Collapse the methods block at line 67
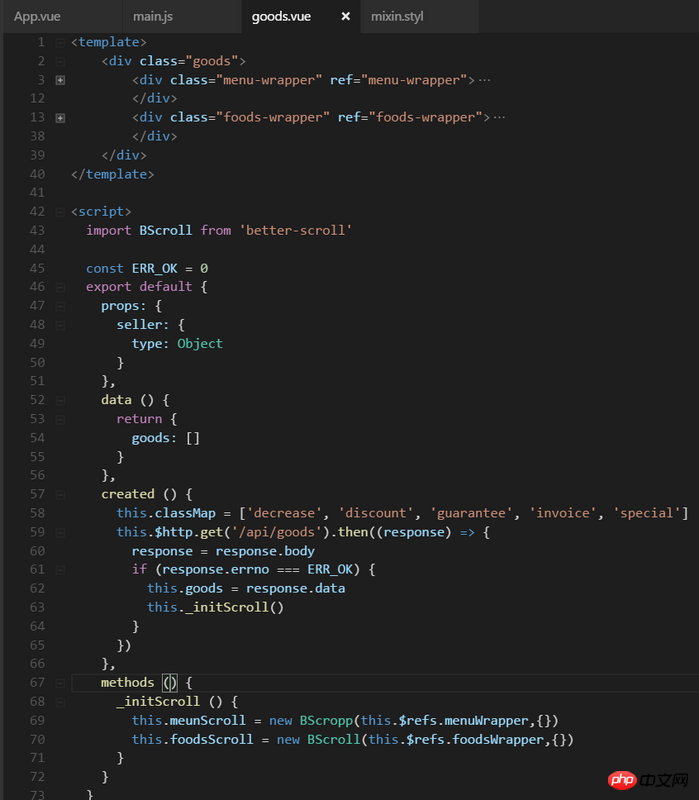 [x=60, y=683]
